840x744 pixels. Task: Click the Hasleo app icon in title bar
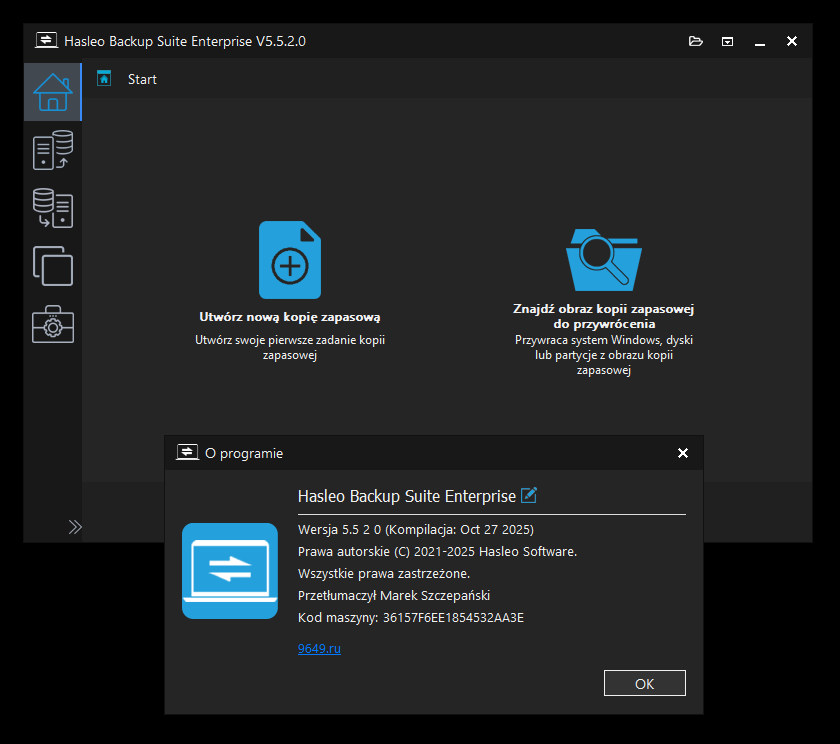tap(47, 41)
